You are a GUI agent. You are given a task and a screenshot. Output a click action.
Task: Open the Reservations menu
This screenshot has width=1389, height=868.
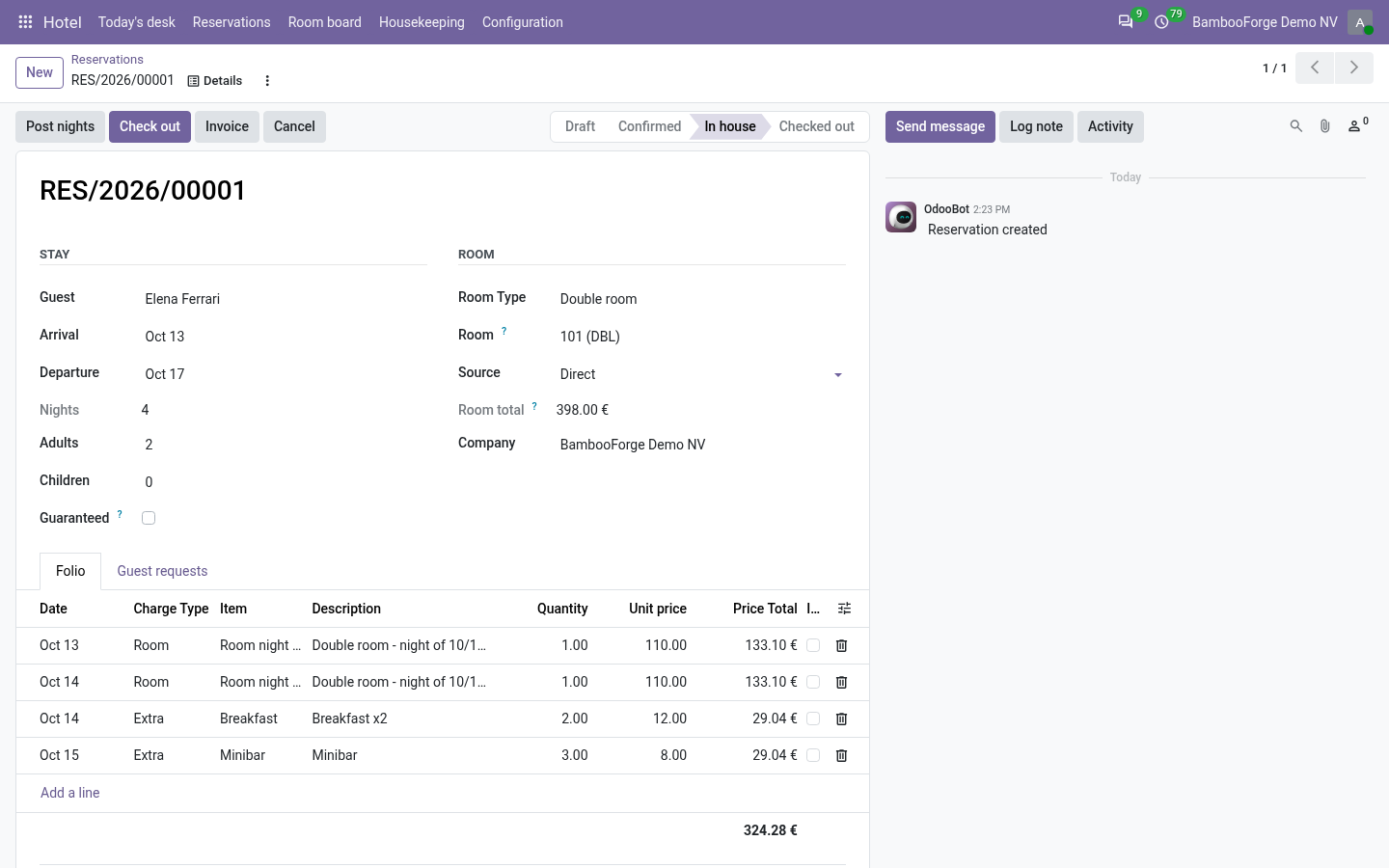(x=231, y=22)
